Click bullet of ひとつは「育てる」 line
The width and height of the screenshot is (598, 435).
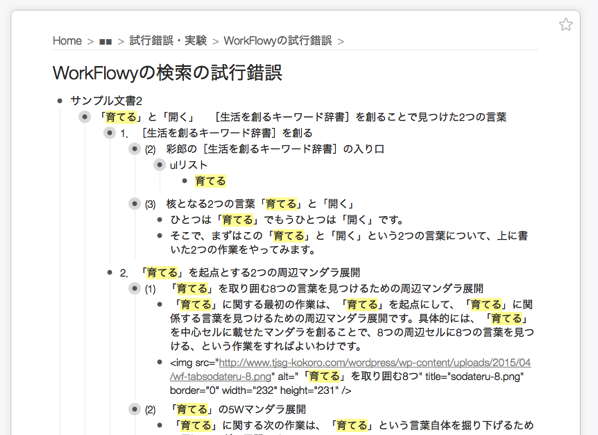tap(160, 220)
